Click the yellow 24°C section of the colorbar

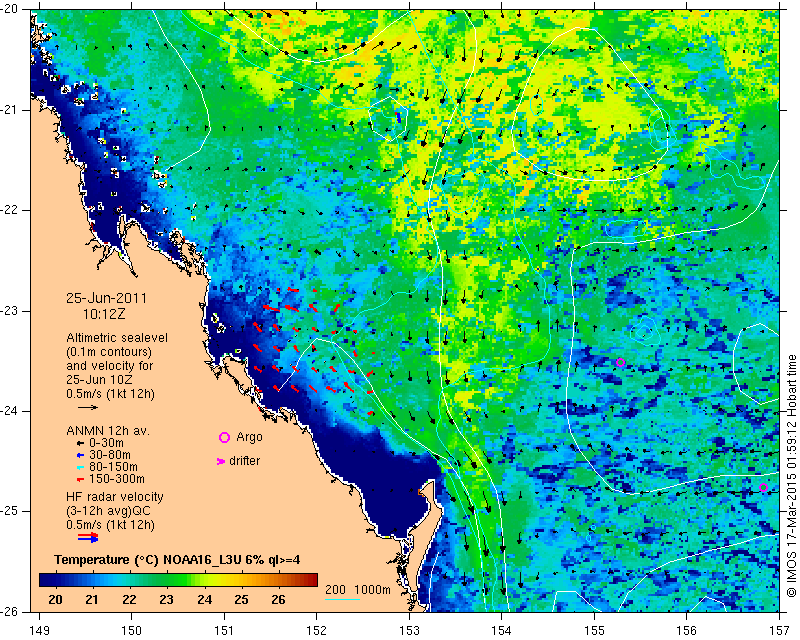tap(204, 579)
